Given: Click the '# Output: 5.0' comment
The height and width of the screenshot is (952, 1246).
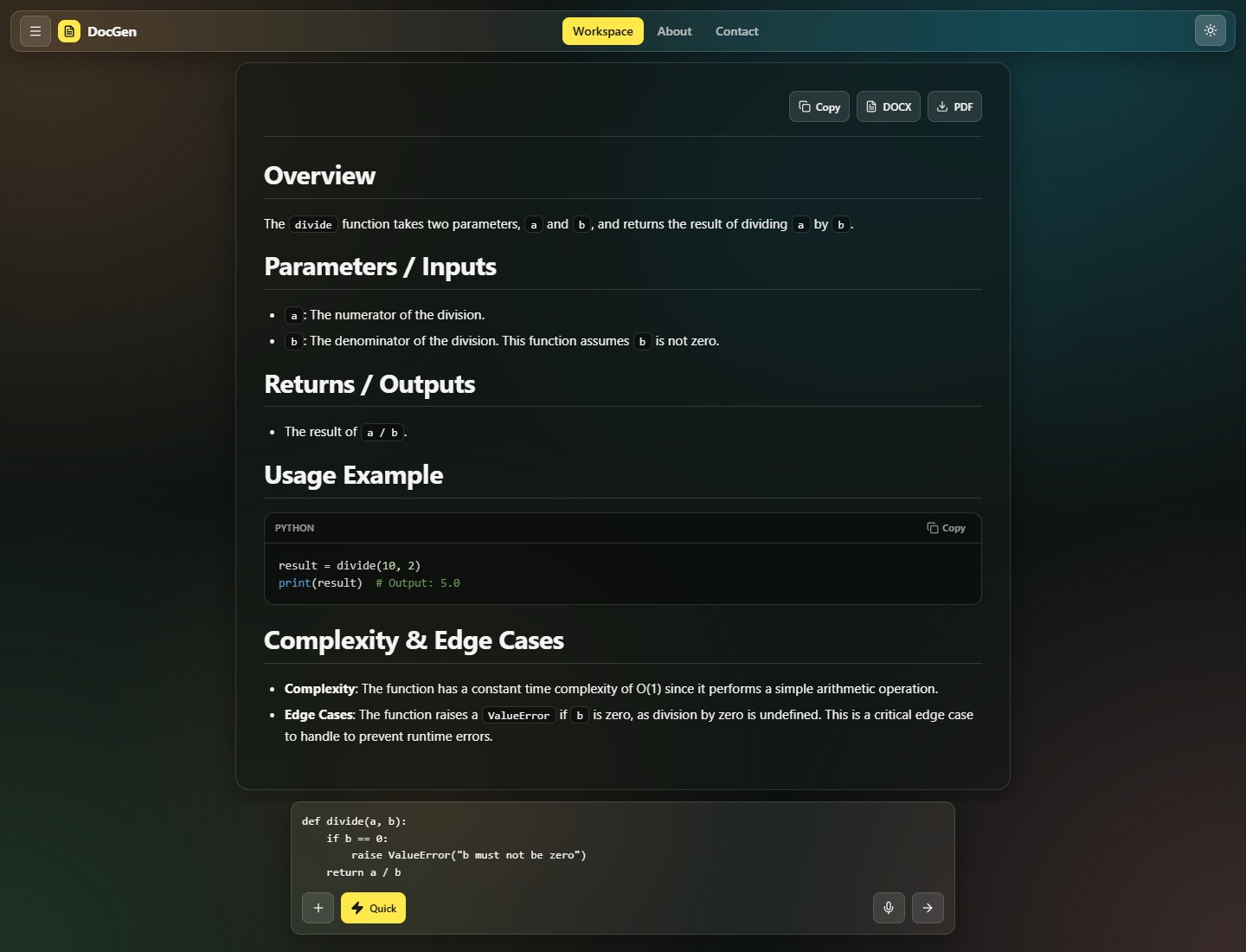Looking at the screenshot, I should coord(418,583).
